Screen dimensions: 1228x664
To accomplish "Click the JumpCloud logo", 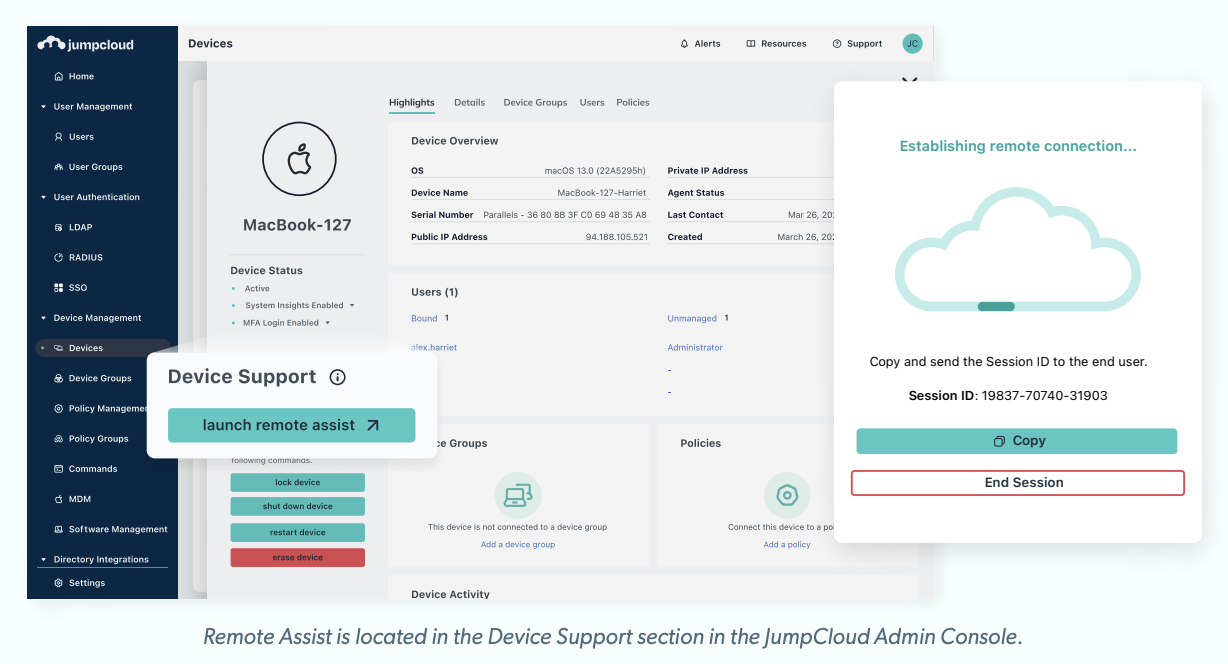I will point(86,44).
